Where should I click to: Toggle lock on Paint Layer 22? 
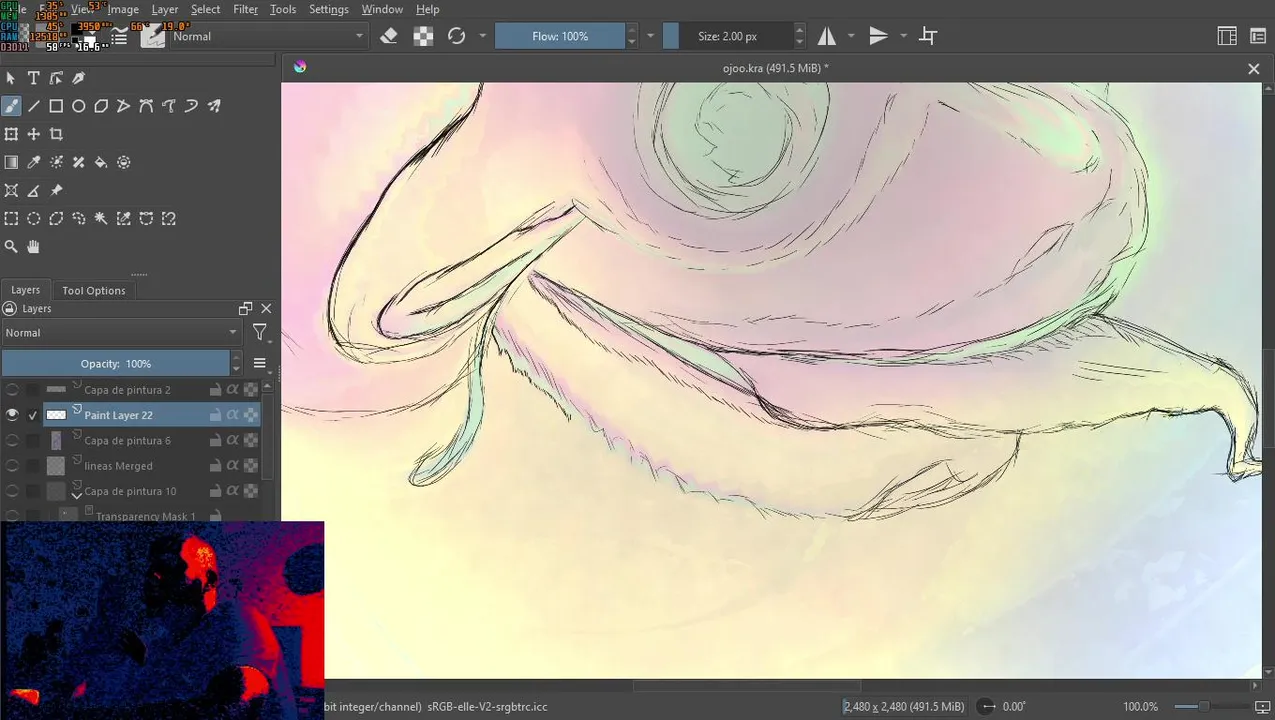point(215,415)
